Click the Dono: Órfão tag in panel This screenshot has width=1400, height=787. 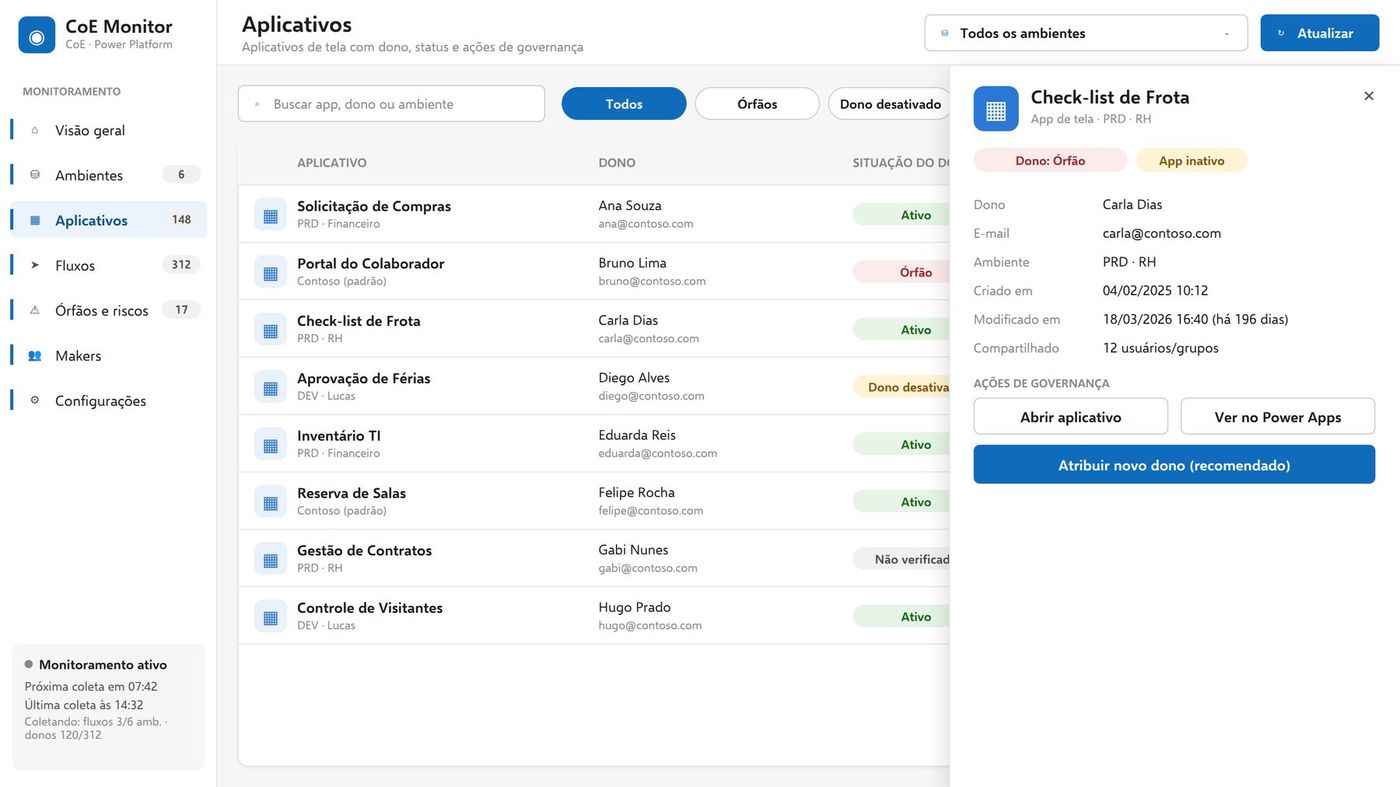click(x=1050, y=160)
